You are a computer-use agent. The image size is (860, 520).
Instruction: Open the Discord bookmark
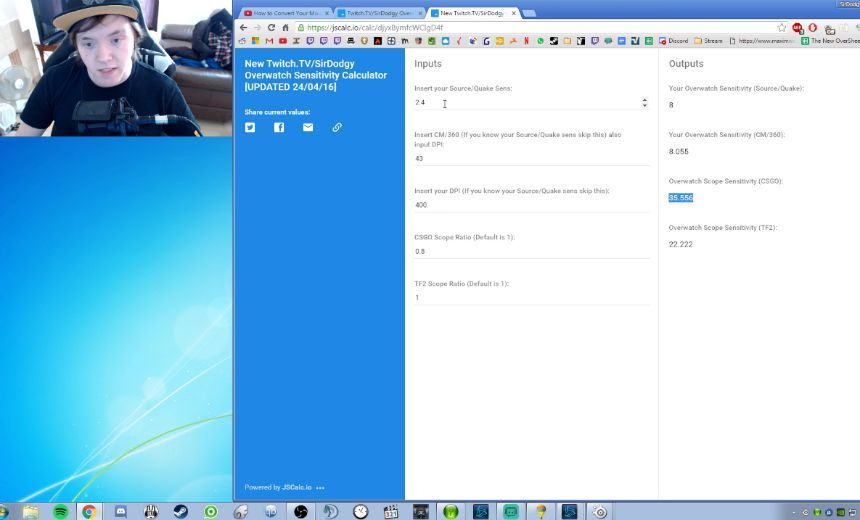point(674,41)
